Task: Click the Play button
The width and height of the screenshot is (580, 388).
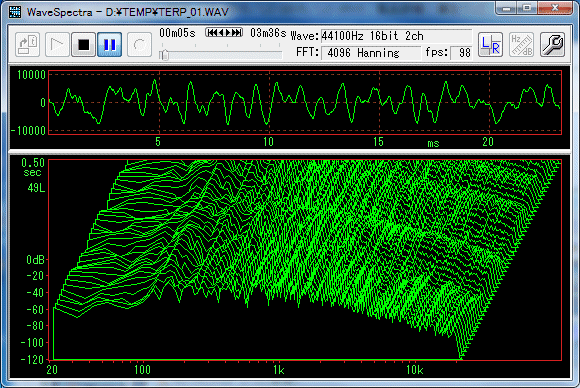Action: tap(57, 45)
